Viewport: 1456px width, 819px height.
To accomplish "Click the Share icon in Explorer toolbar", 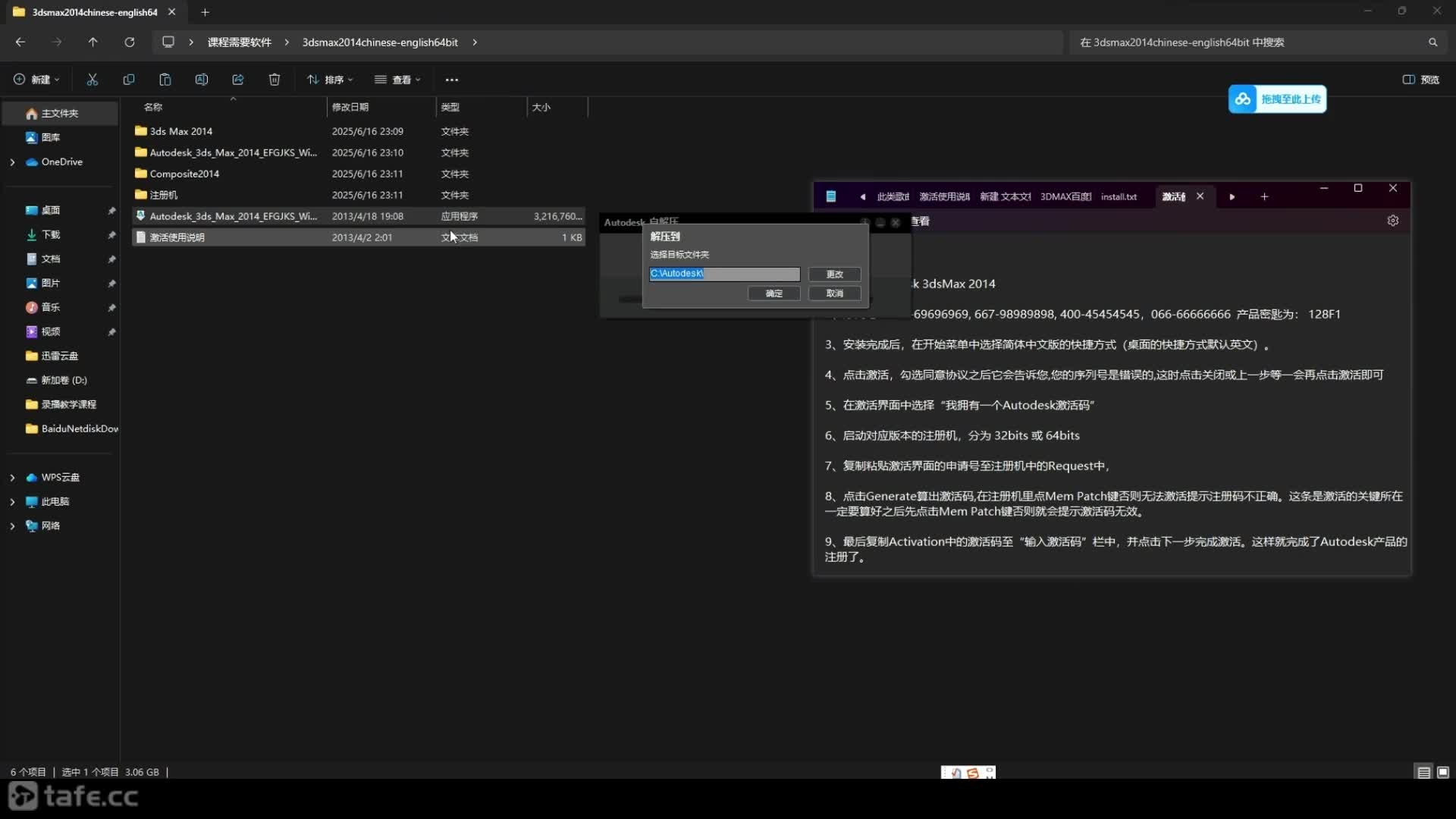I will 238,80.
